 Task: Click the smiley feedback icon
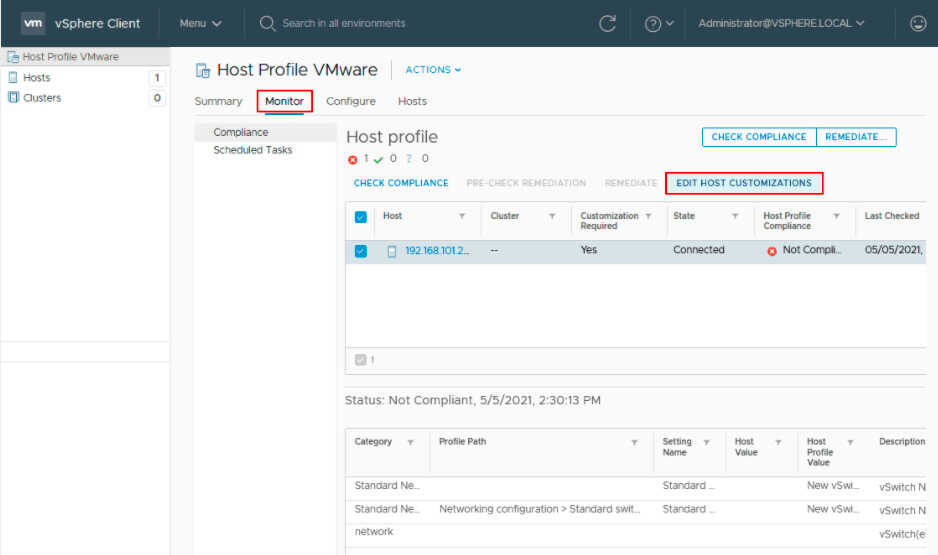click(918, 23)
